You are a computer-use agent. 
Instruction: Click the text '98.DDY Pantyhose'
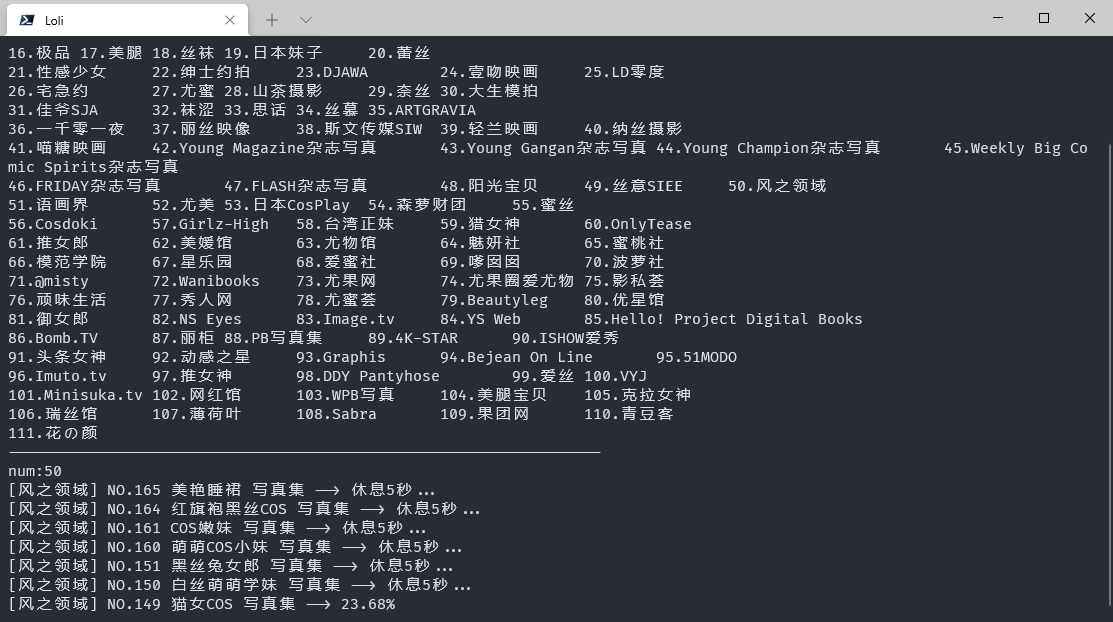(368, 376)
